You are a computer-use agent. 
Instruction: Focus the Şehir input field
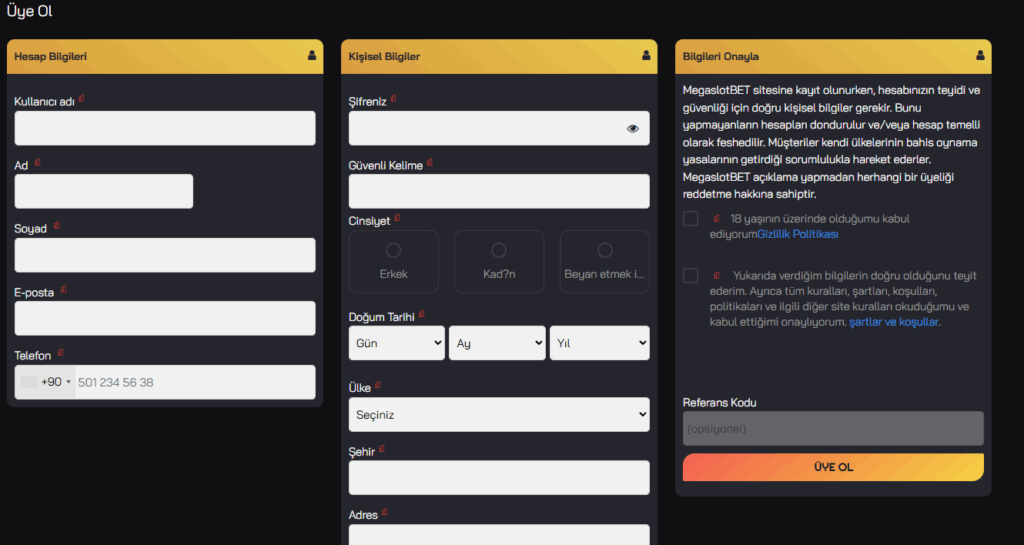click(499, 478)
